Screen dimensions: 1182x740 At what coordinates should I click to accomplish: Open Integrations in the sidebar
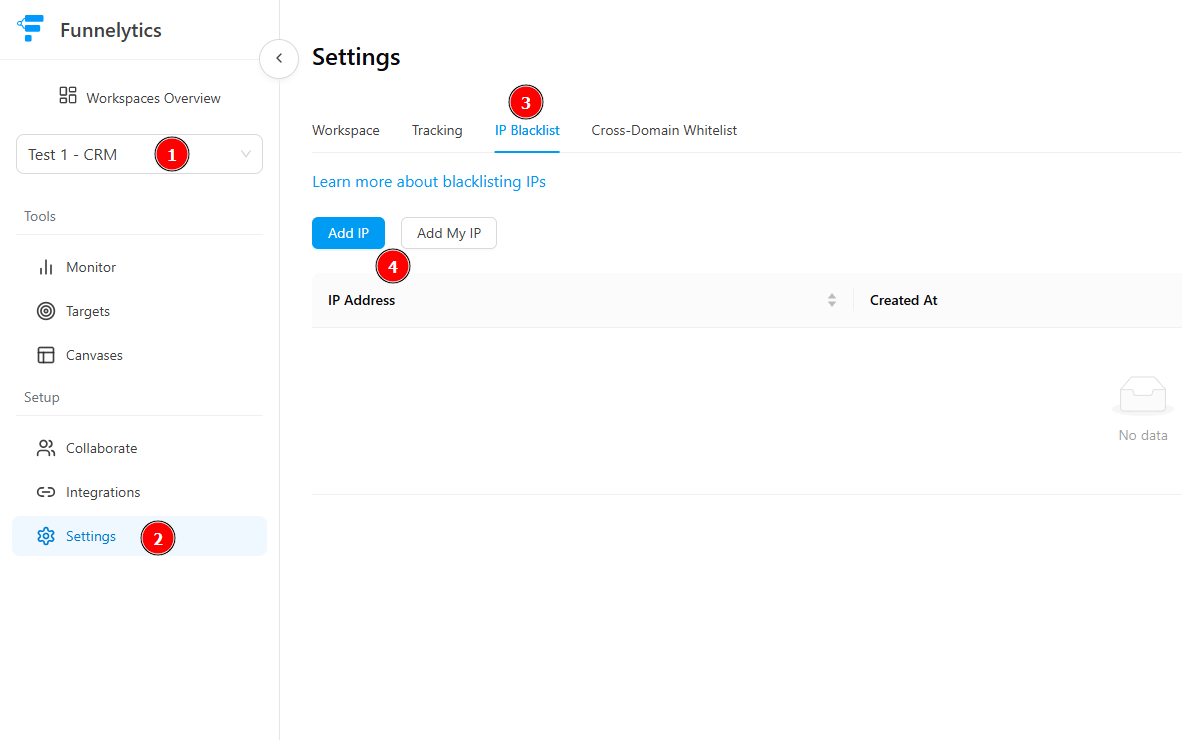[139, 492]
